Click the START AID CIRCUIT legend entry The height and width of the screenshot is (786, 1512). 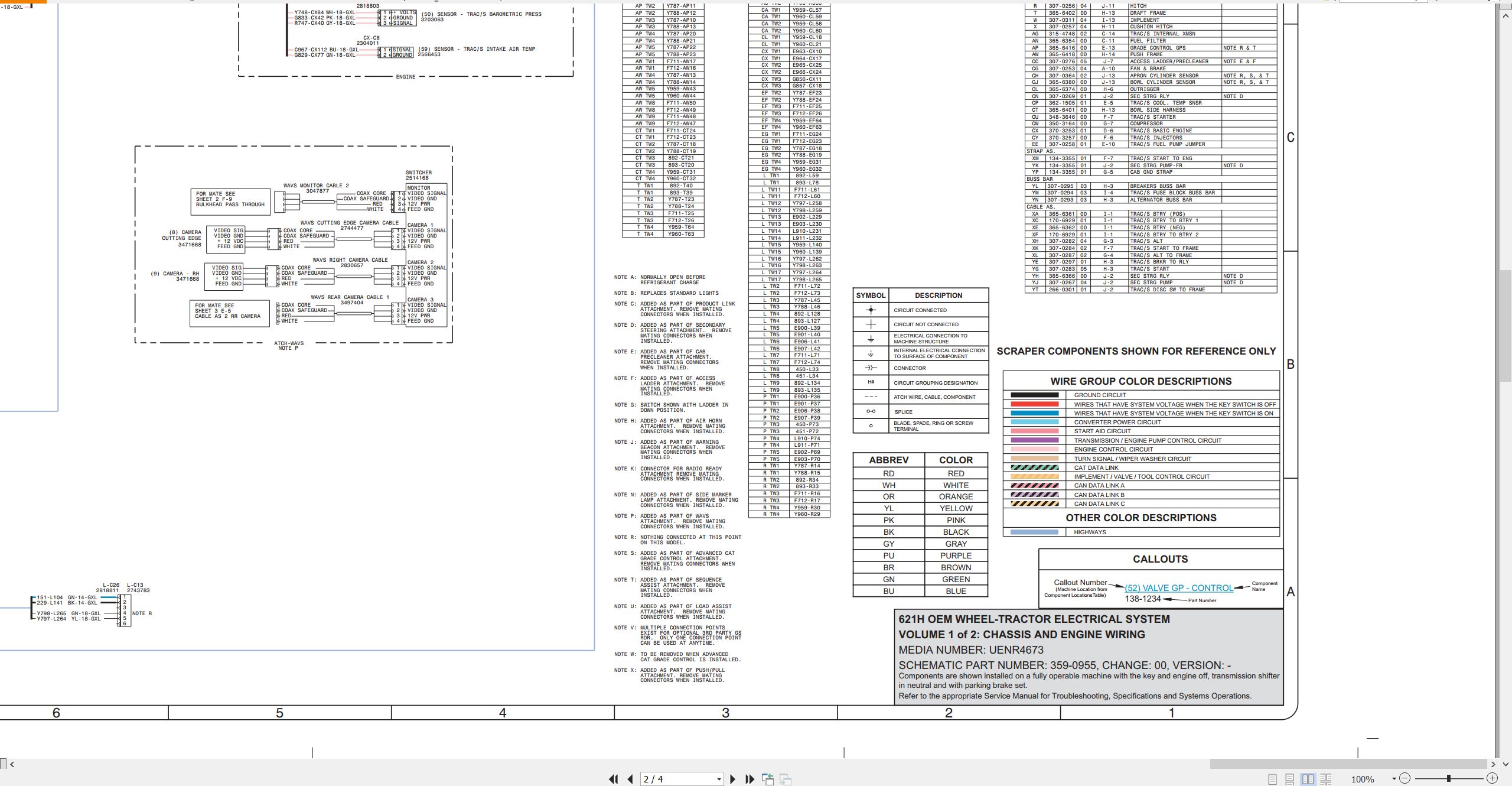(x=1102, y=431)
